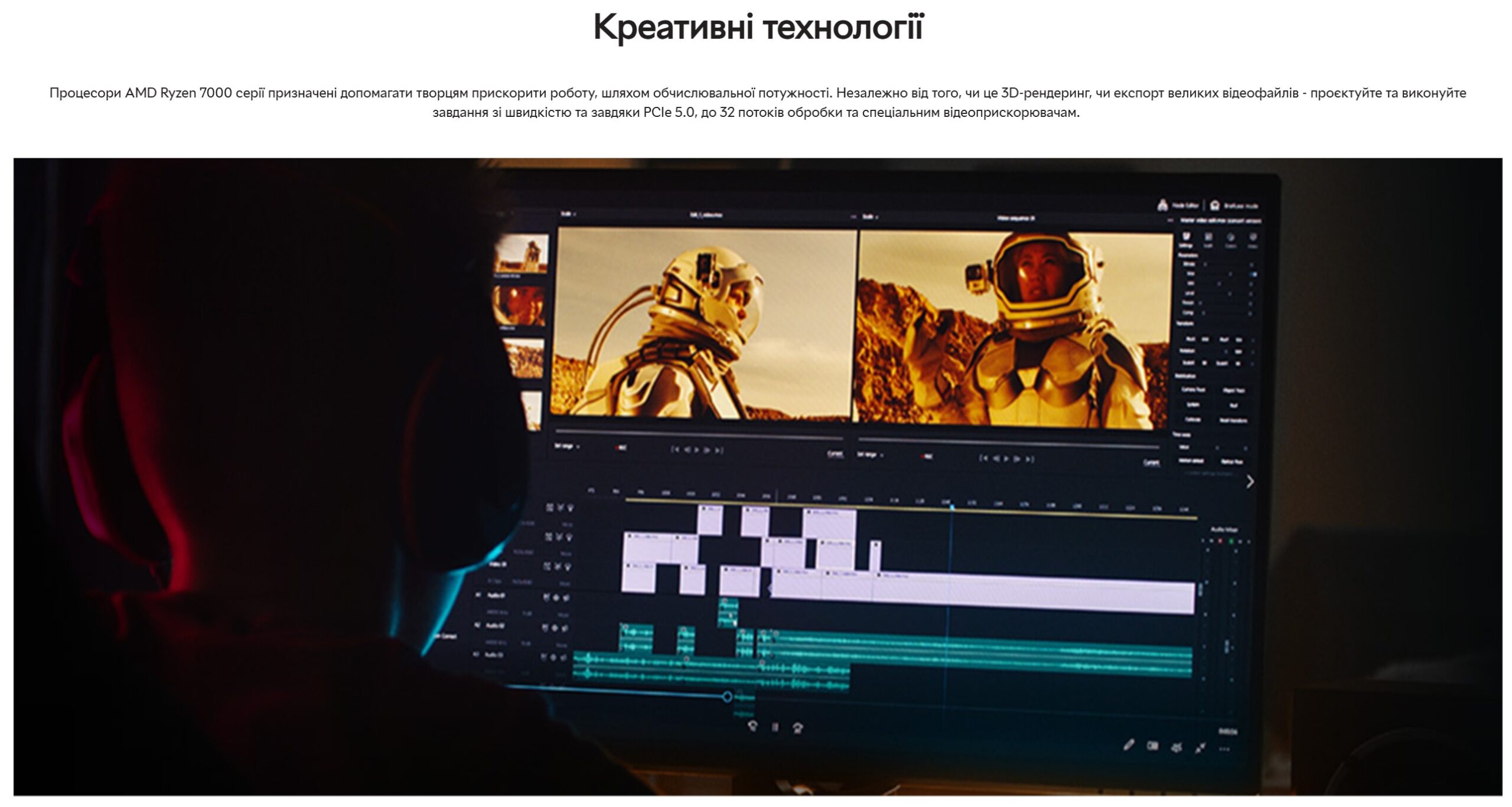Toggle the lightbulb on top video track
The image size is (1512, 807).
tap(570, 507)
